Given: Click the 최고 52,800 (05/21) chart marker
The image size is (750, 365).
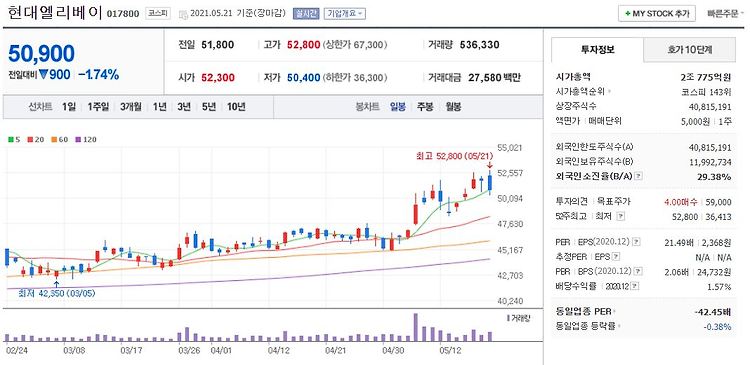Looking at the screenshot, I should tap(454, 155).
